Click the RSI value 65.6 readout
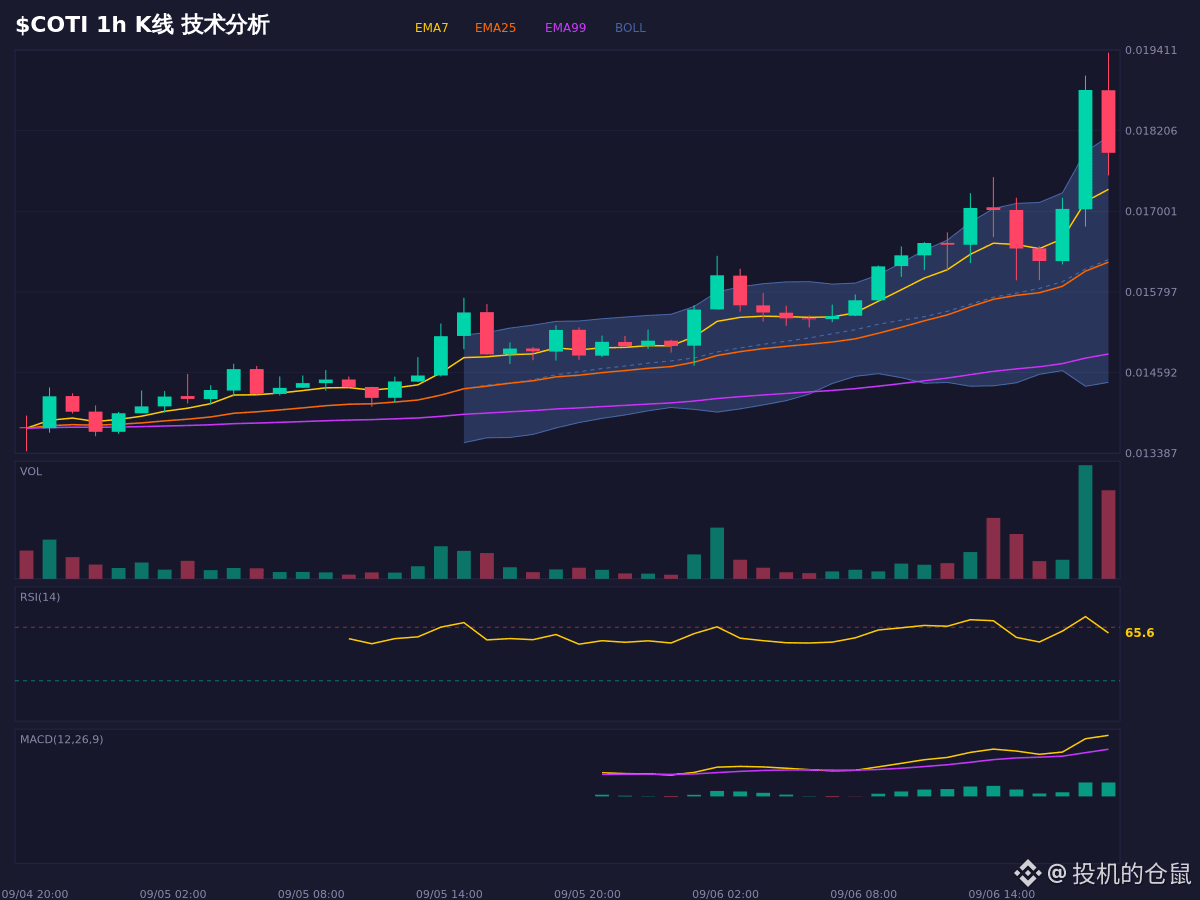Image resolution: width=1200 pixels, height=900 pixels. click(1139, 633)
